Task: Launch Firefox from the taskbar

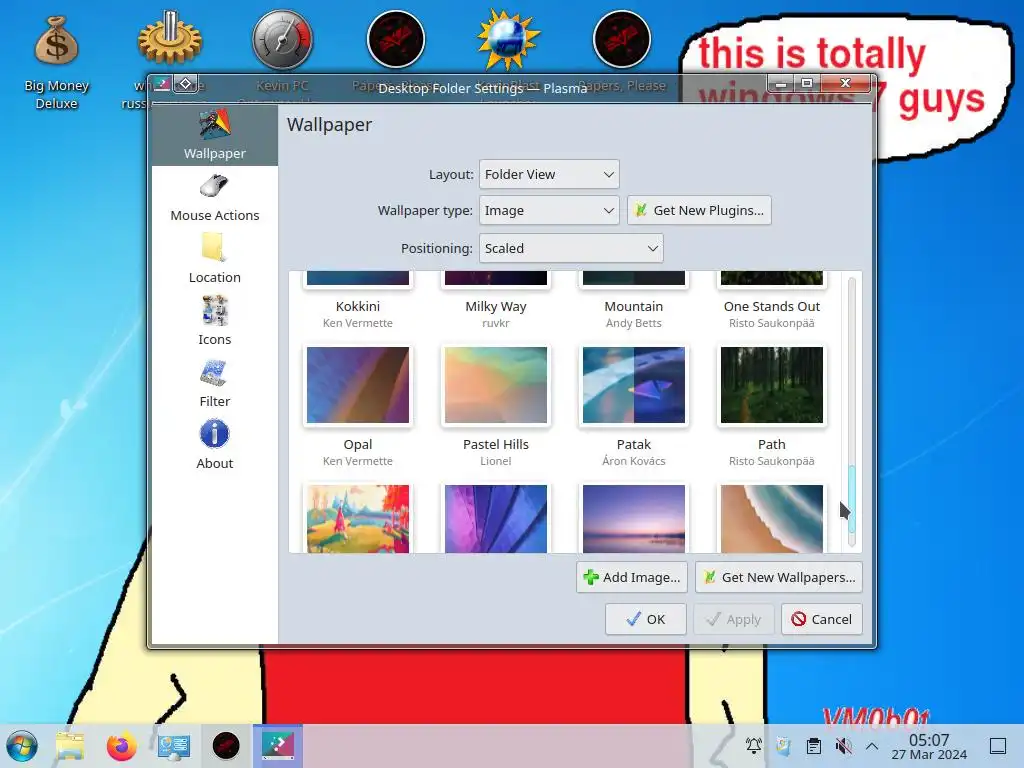Action: pyautogui.click(x=121, y=746)
